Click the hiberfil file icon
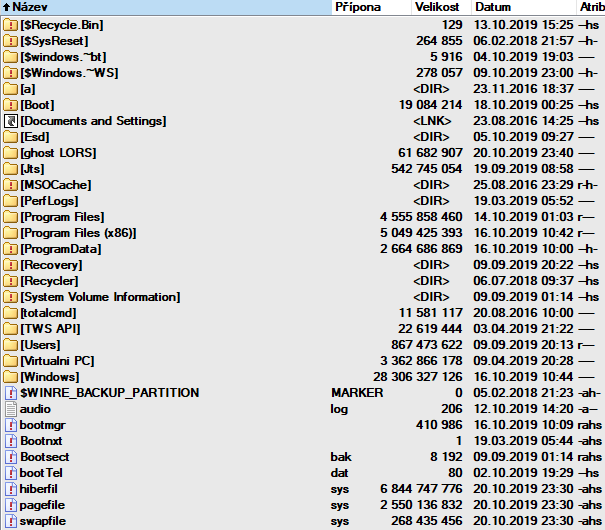Image resolution: width=605 pixels, height=530 pixels. tap(10, 488)
